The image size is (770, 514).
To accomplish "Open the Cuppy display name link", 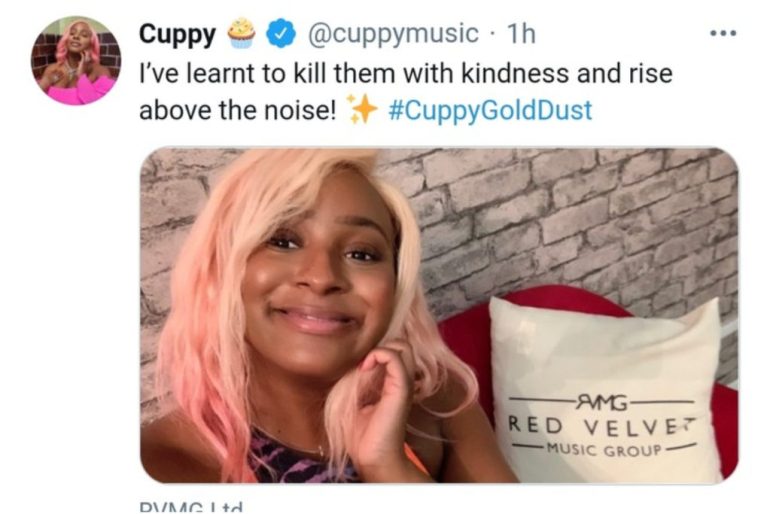I will coord(177,34).
